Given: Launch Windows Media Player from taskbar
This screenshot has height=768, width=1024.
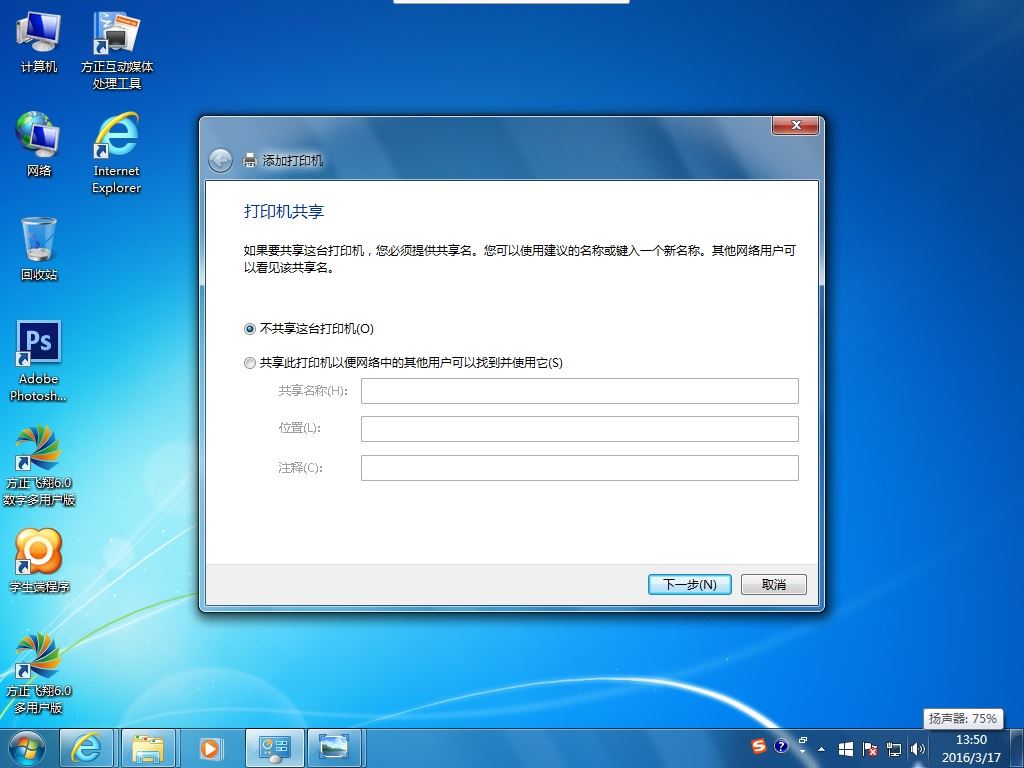Looking at the screenshot, I should (x=210, y=748).
